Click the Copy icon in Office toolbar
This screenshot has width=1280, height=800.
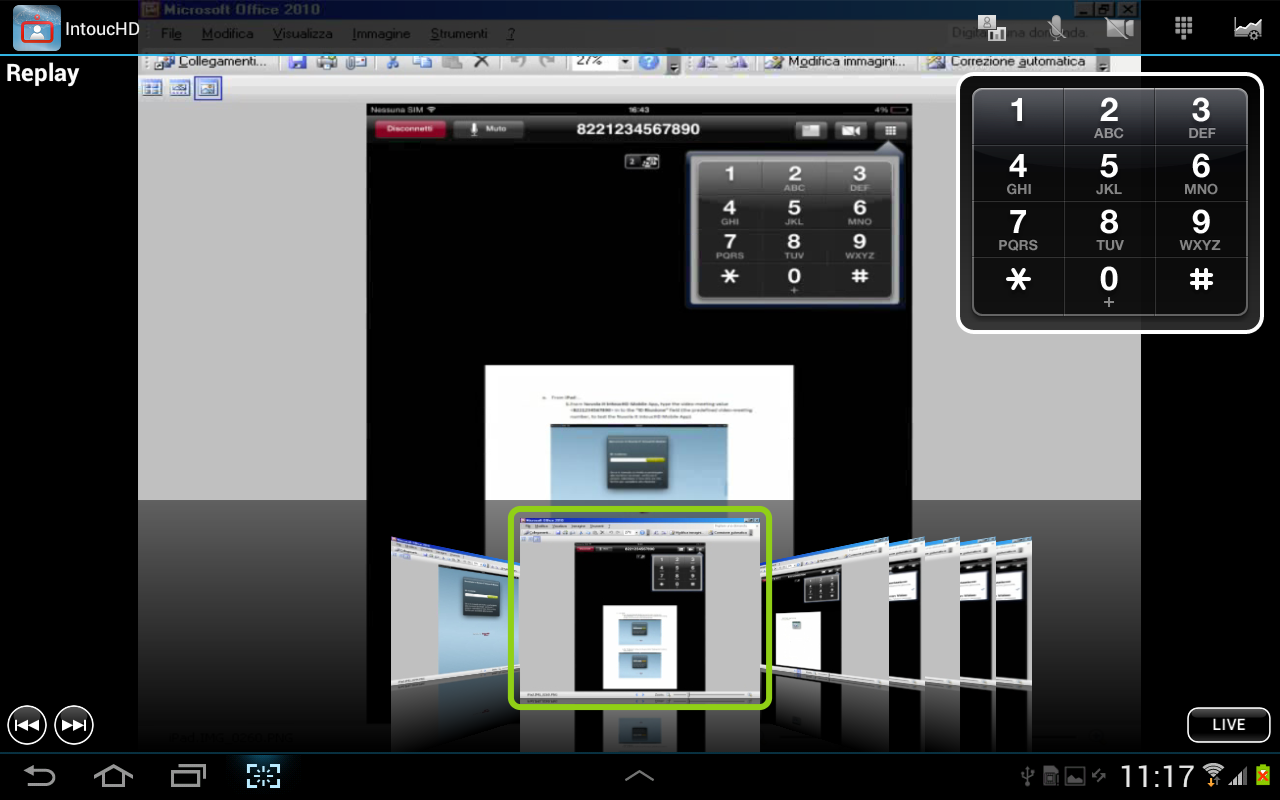(x=423, y=61)
